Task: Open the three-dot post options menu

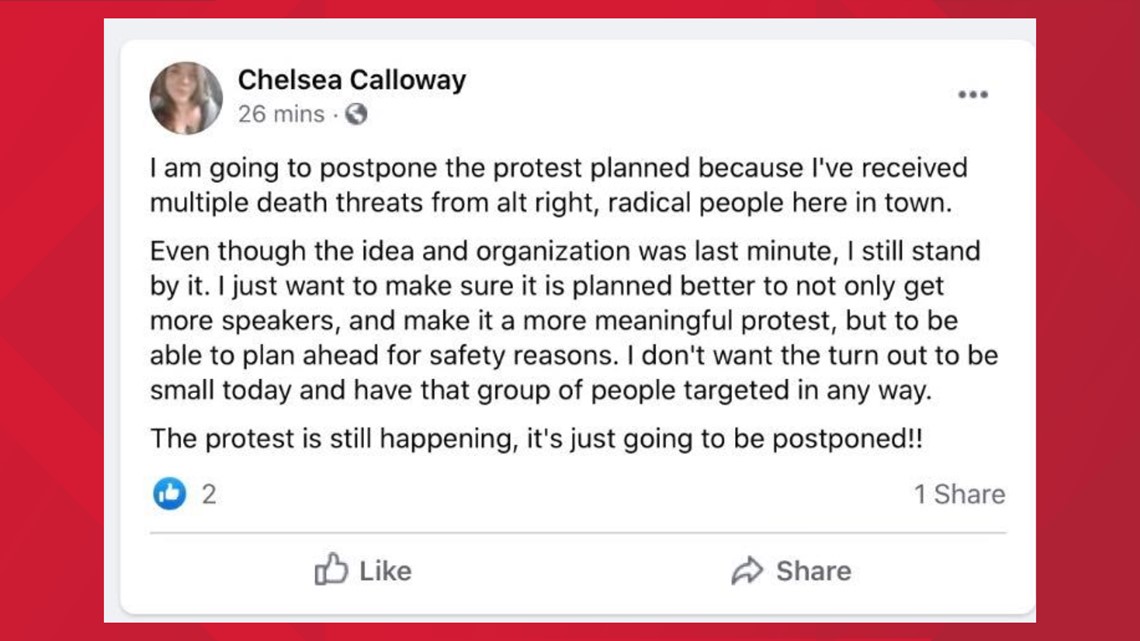Action: (973, 94)
